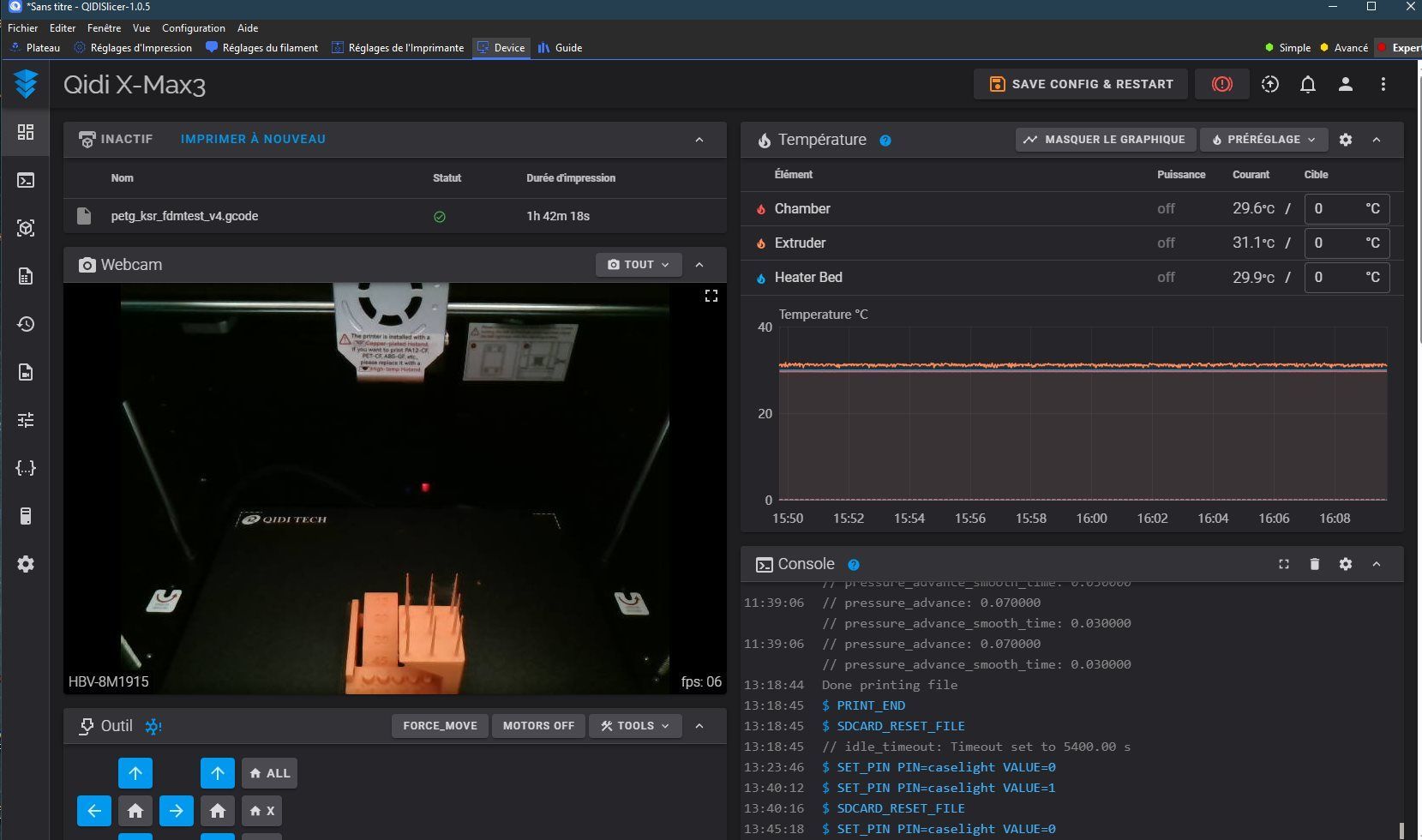Switch to Avancé mode
1422x840 pixels.
1344,48
